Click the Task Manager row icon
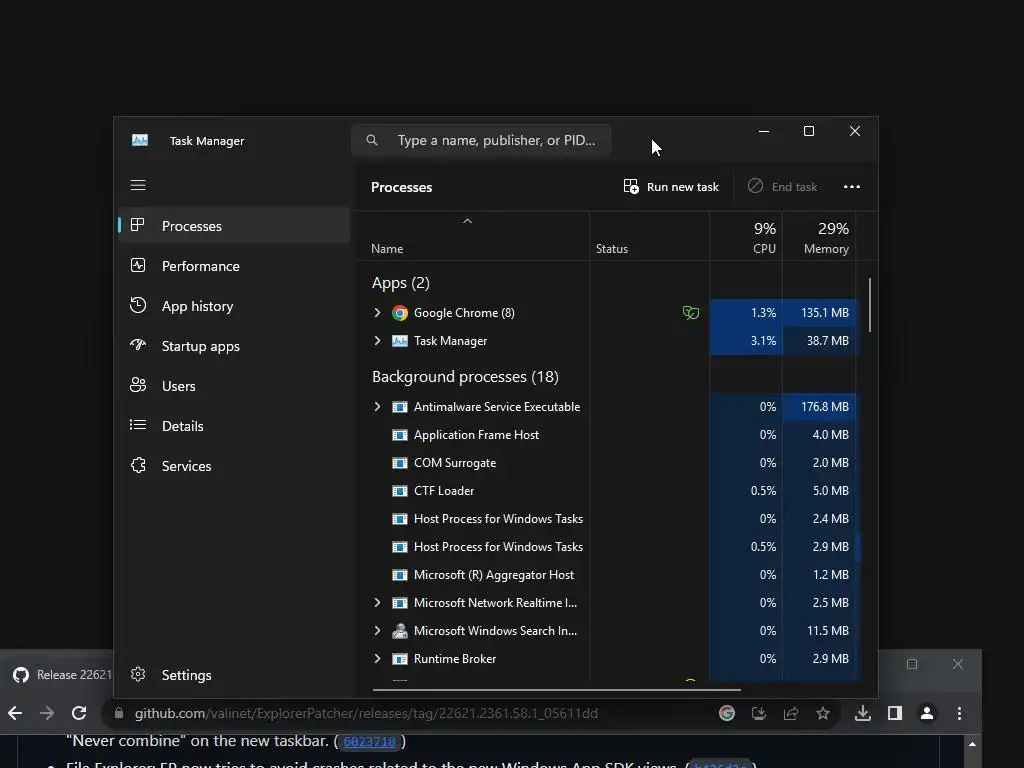Image resolution: width=1024 pixels, height=768 pixels. click(x=400, y=341)
